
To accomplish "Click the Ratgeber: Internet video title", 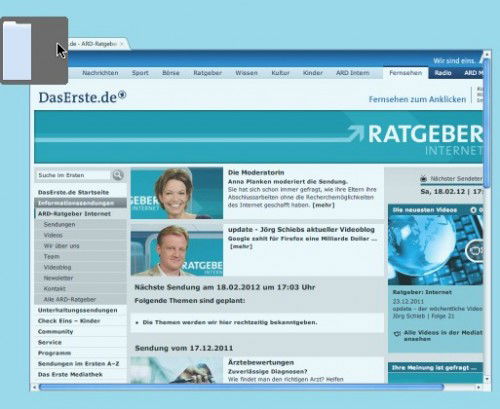I will tap(422, 292).
